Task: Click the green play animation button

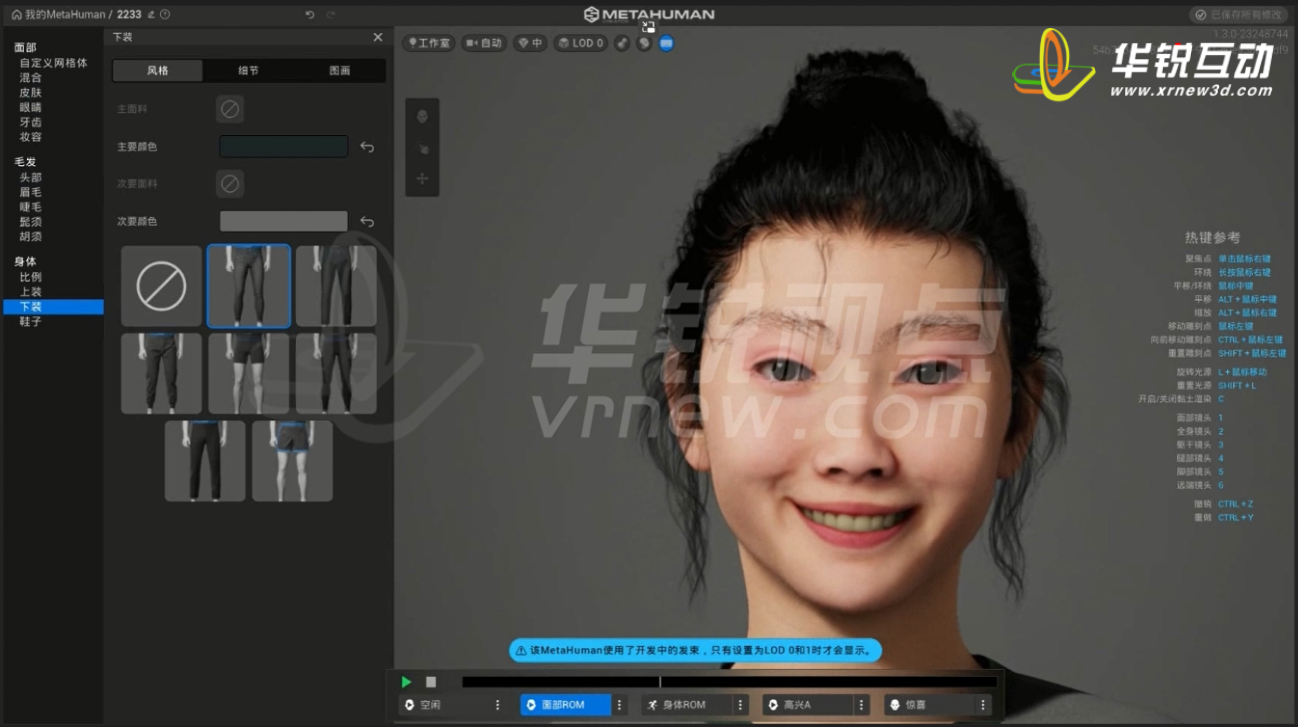Action: coord(406,682)
